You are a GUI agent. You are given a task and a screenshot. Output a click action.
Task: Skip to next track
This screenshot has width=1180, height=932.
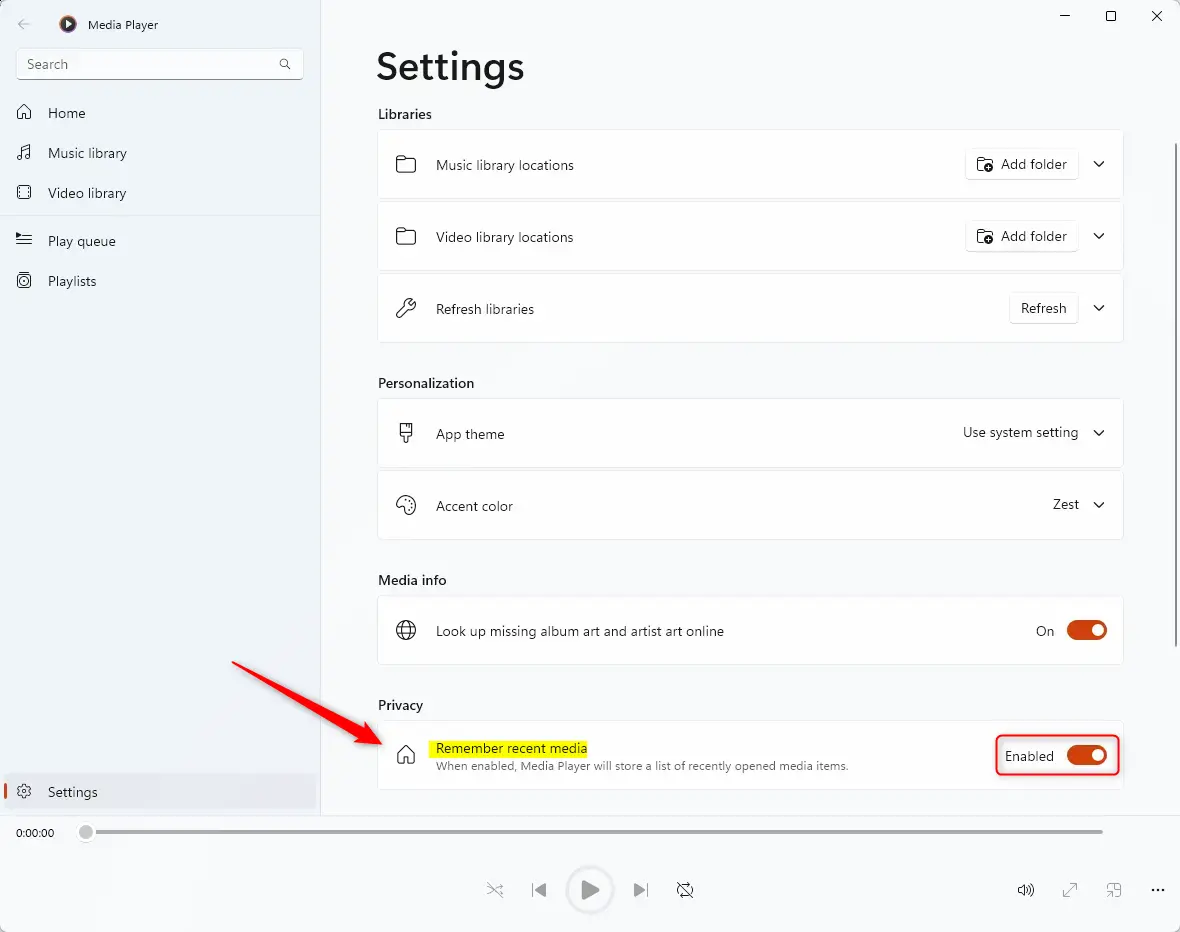[641, 889]
